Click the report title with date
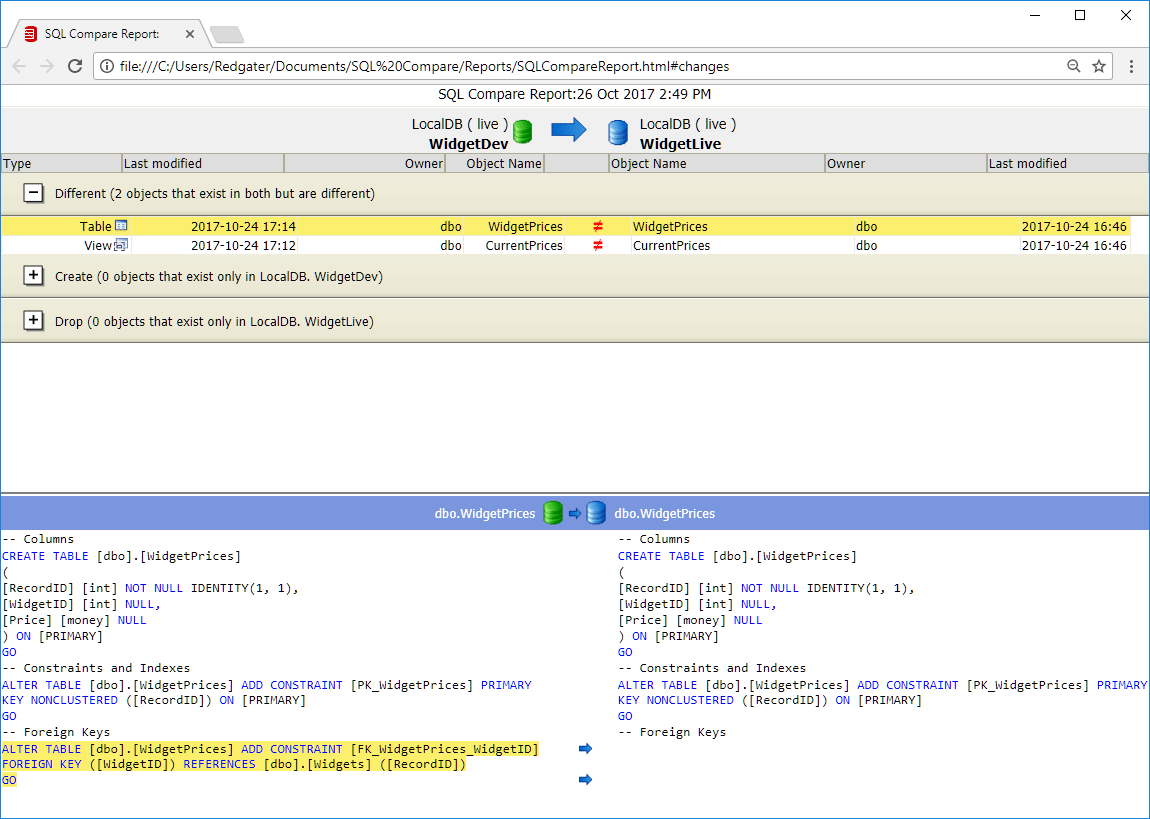The height and width of the screenshot is (819, 1150). (x=574, y=94)
